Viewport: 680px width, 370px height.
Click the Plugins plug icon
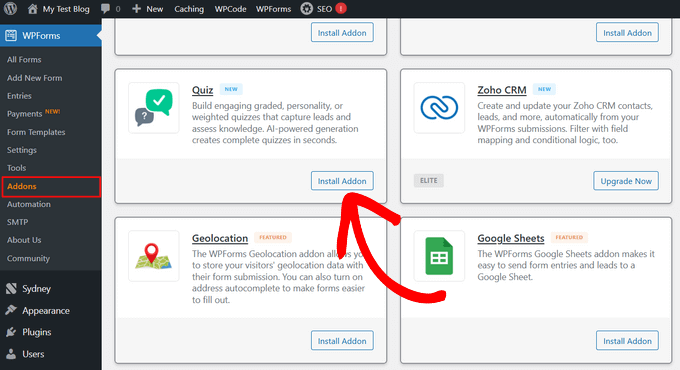pyautogui.click(x=11, y=332)
